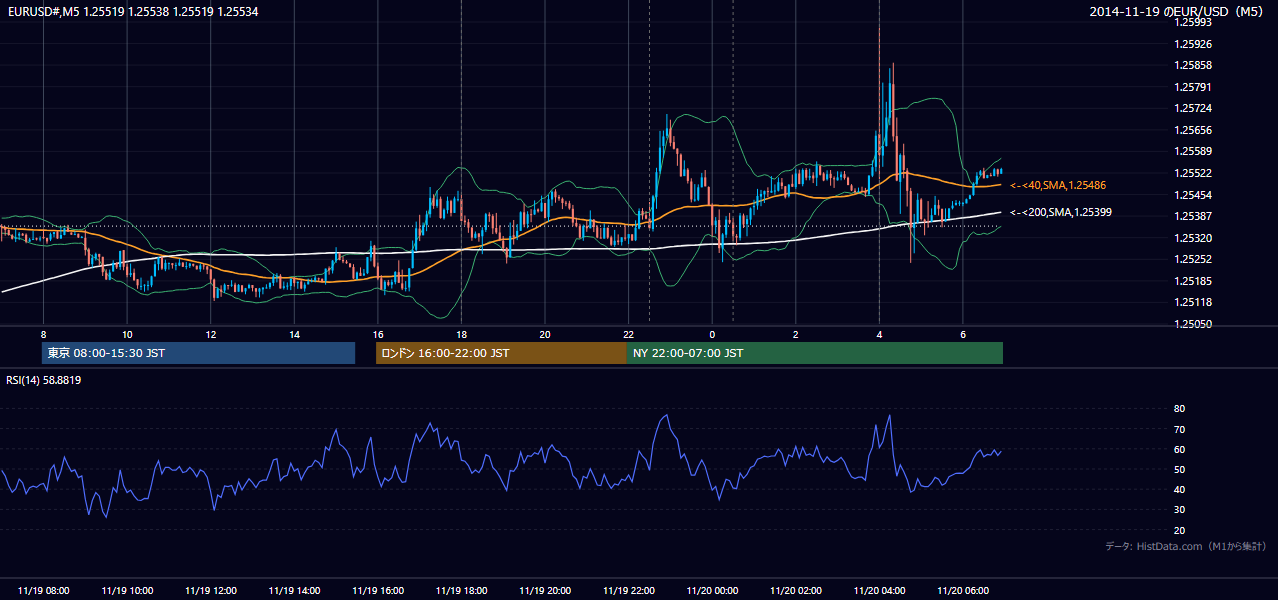Click bottom date label 11/20 02:00
Screen dimensions: 1278x600
click(x=796, y=591)
